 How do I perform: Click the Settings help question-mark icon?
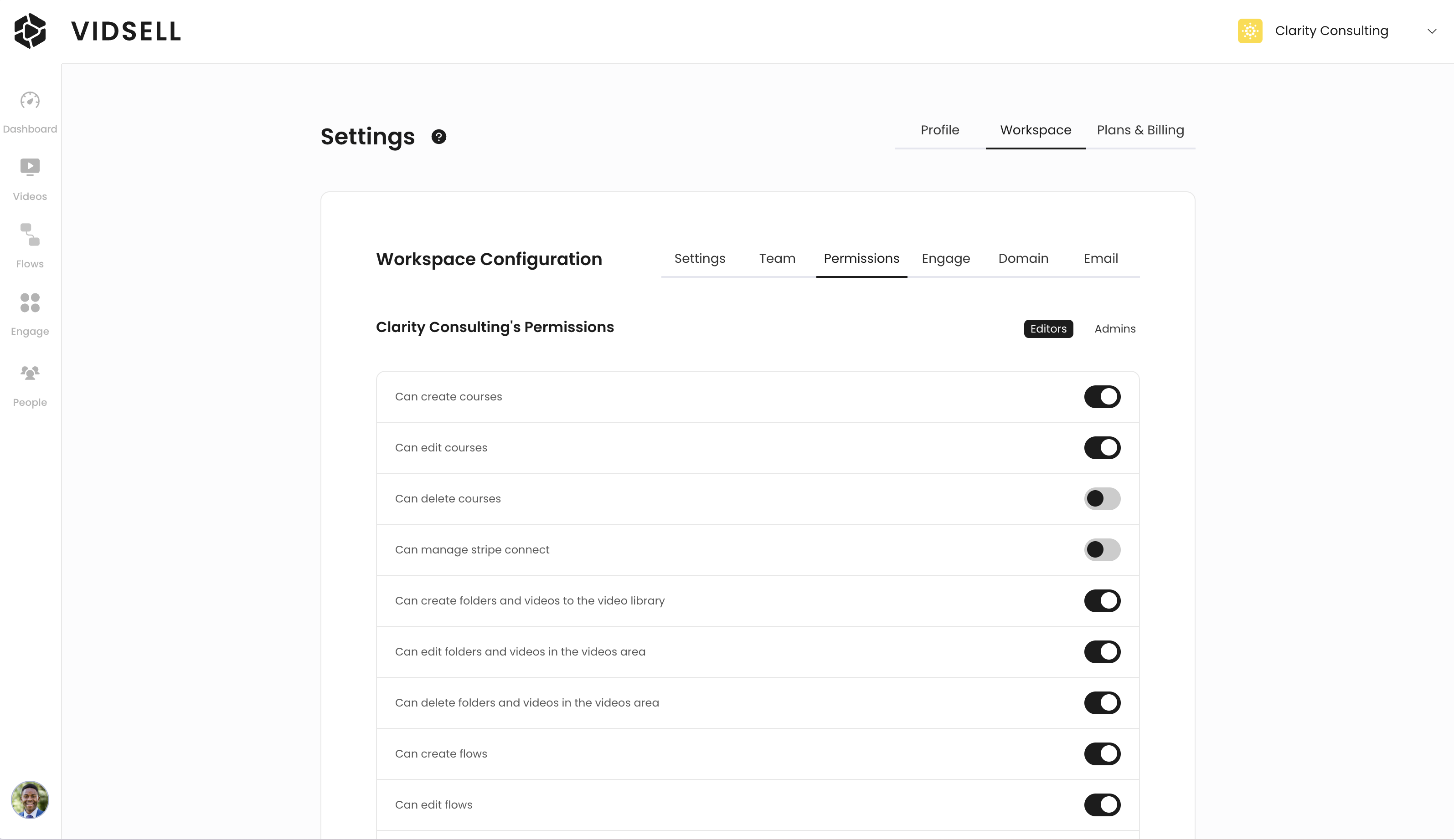pos(438,137)
